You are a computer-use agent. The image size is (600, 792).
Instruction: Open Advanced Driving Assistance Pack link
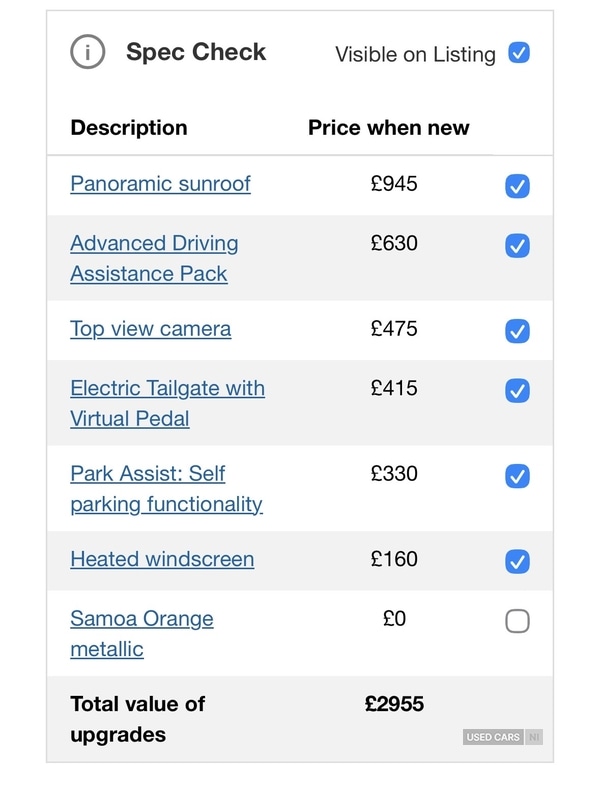[x=154, y=258]
